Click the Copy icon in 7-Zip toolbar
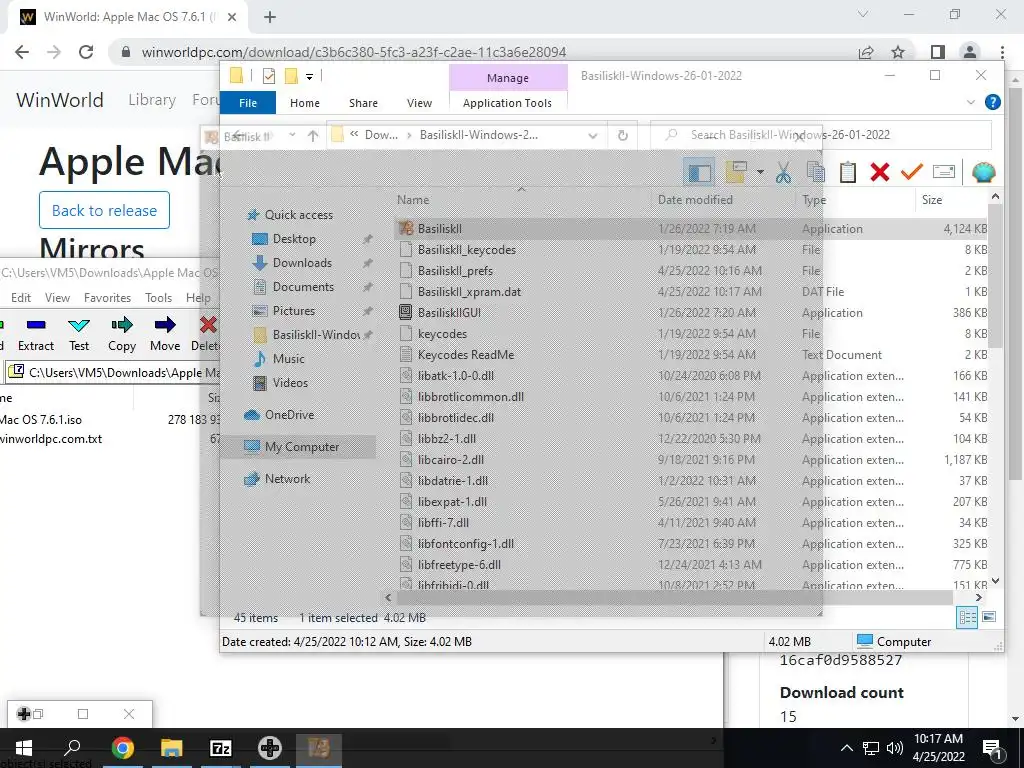The image size is (1024, 768). pos(122,334)
